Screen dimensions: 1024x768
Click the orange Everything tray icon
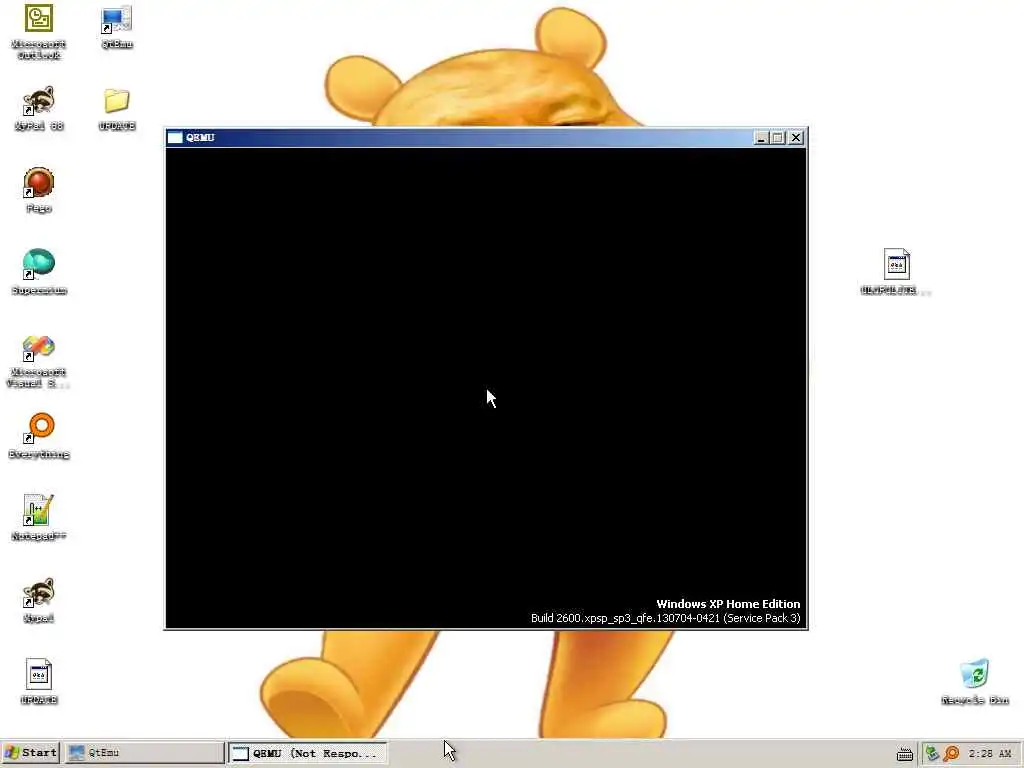(952, 754)
